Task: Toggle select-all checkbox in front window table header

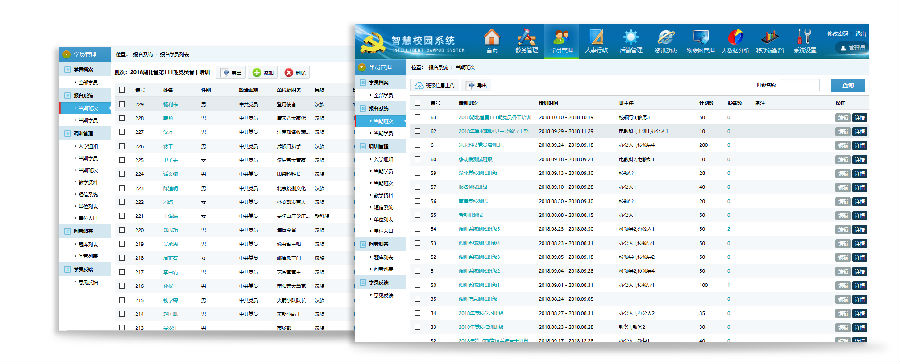Action: (x=417, y=103)
